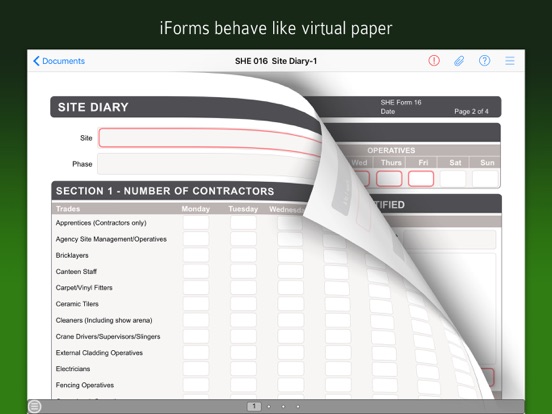Select Monday box for Apprentices (Contractors only)
This screenshot has width=552, height=414.
coord(196,223)
